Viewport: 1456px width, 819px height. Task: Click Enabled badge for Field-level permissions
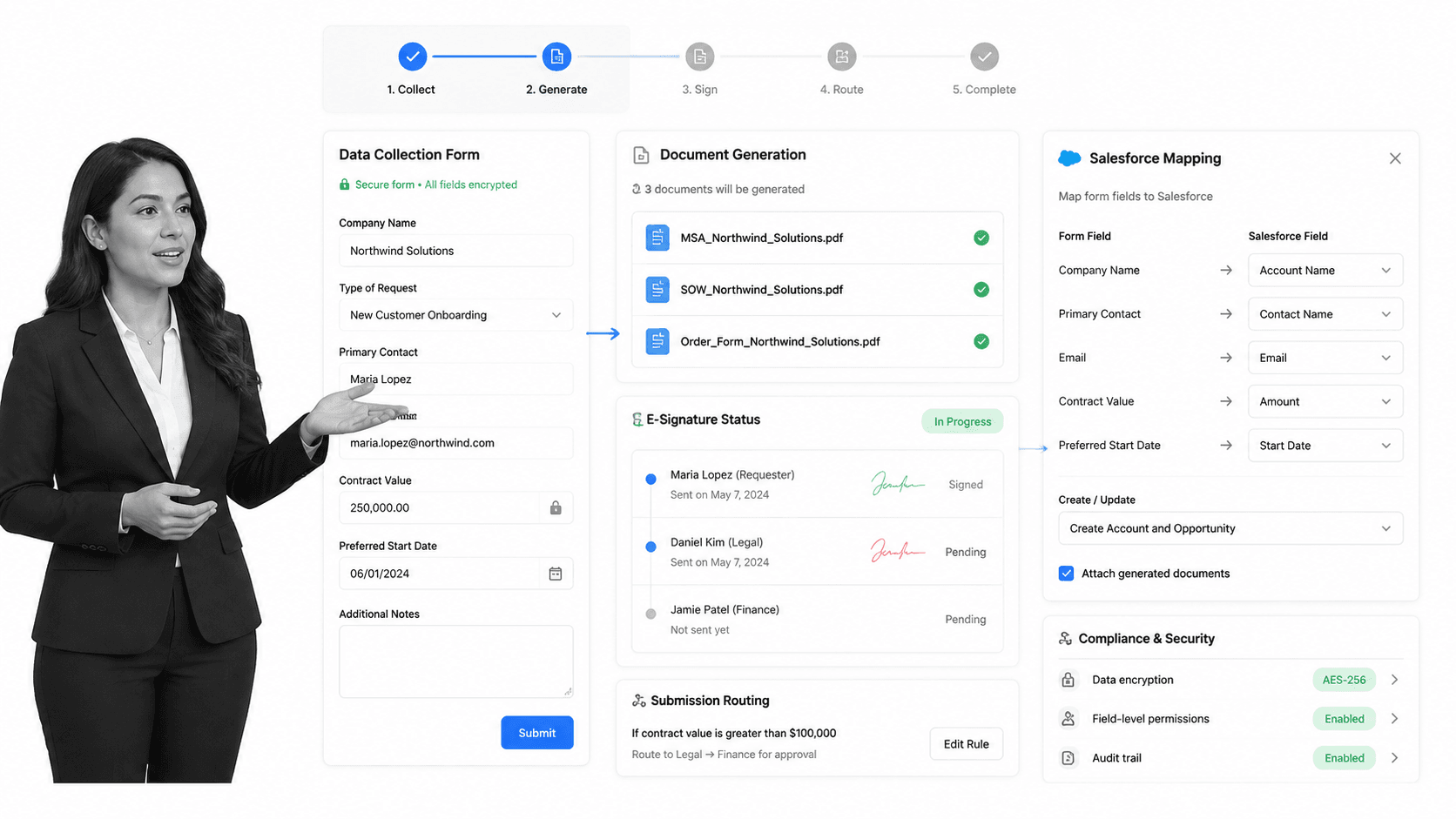pyautogui.click(x=1345, y=719)
